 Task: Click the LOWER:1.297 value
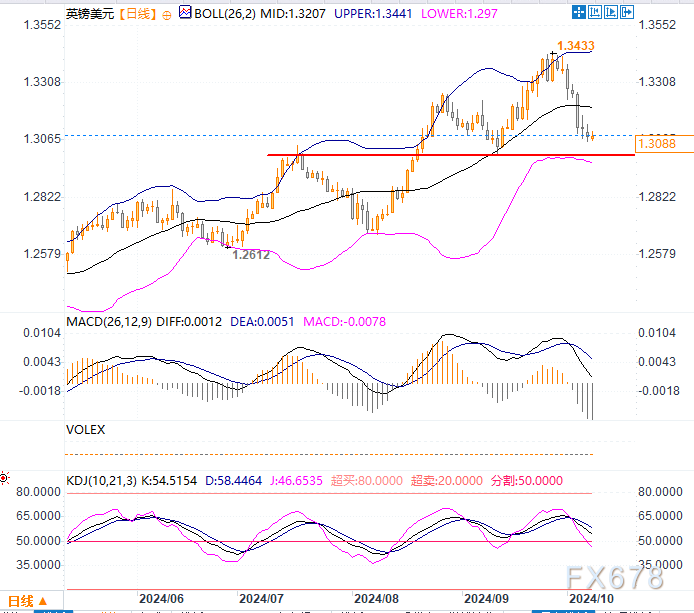tap(459, 14)
